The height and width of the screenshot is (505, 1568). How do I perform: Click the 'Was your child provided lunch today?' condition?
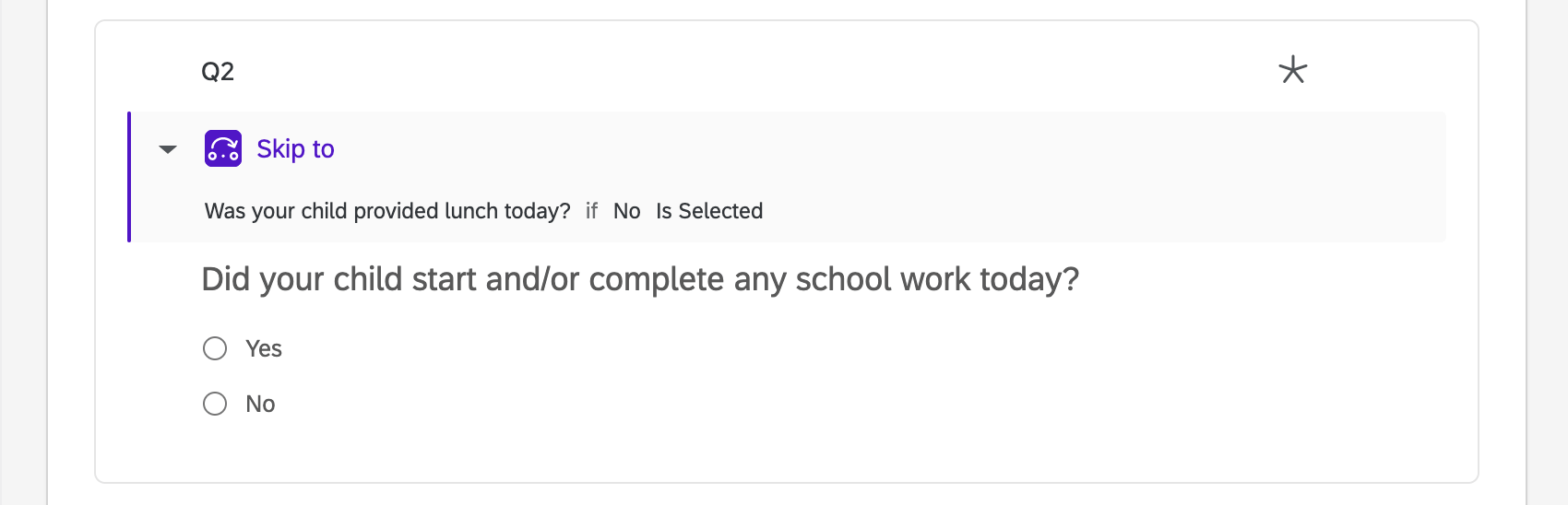387,211
